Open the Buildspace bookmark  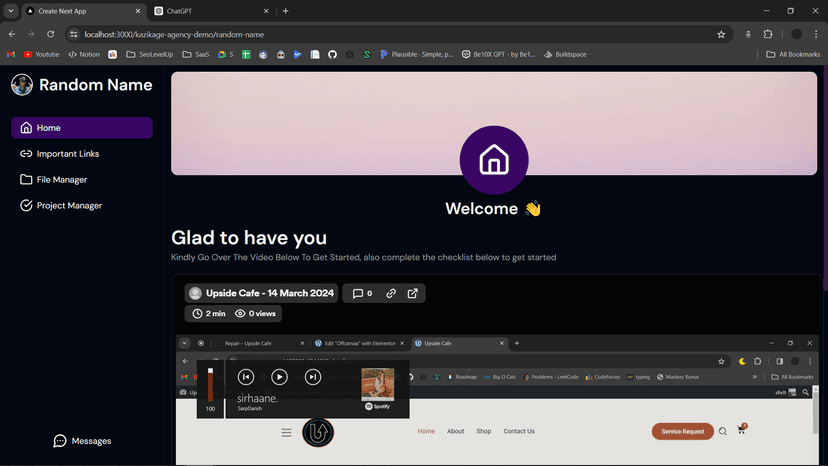click(565, 54)
